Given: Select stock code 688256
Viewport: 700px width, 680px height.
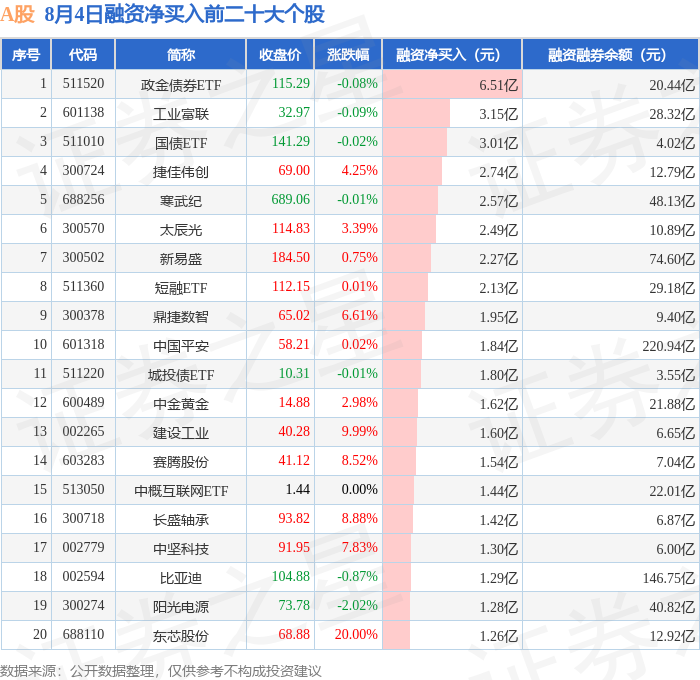Looking at the screenshot, I should (83, 200).
